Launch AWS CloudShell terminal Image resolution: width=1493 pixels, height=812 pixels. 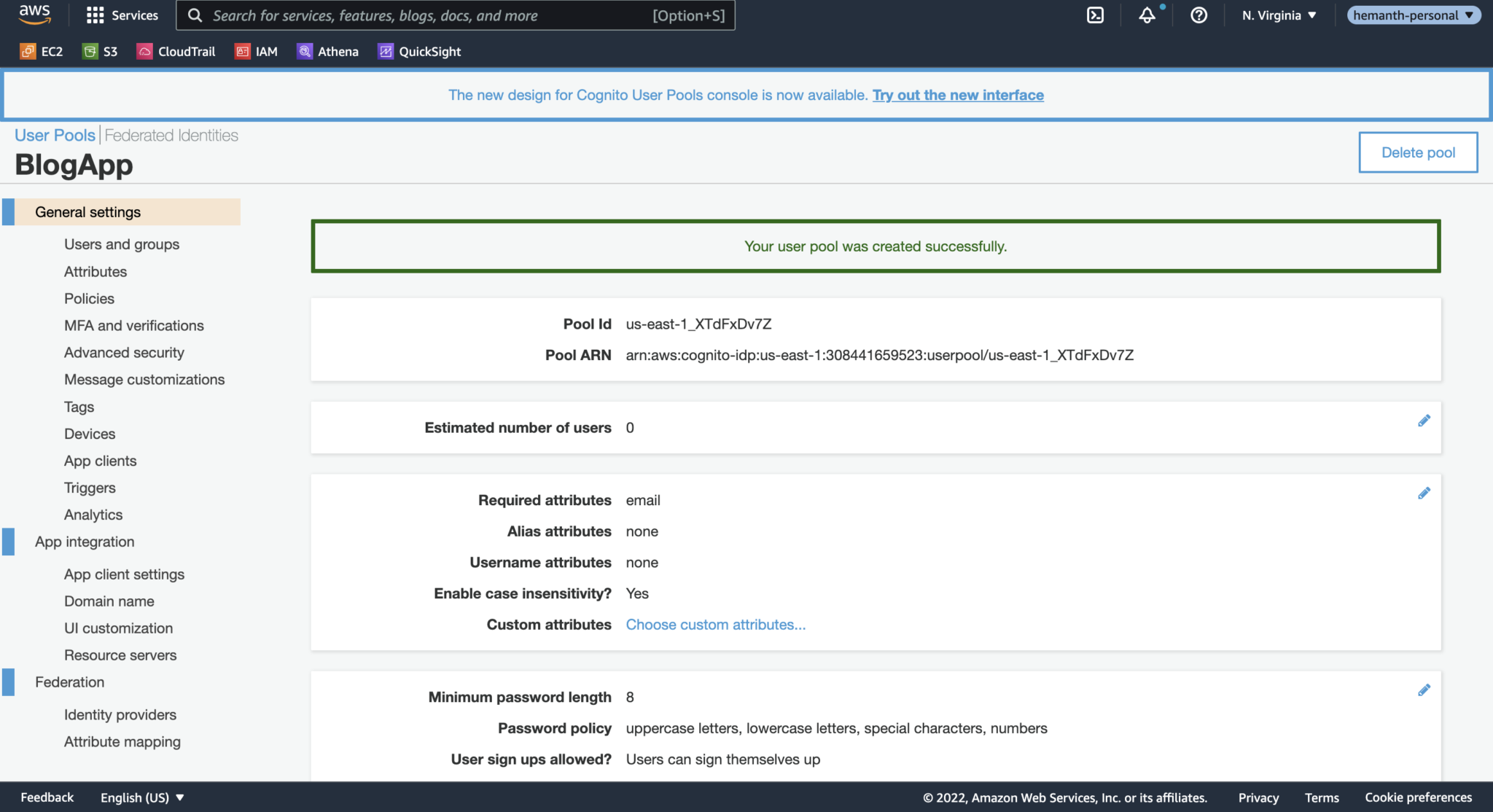click(x=1096, y=15)
